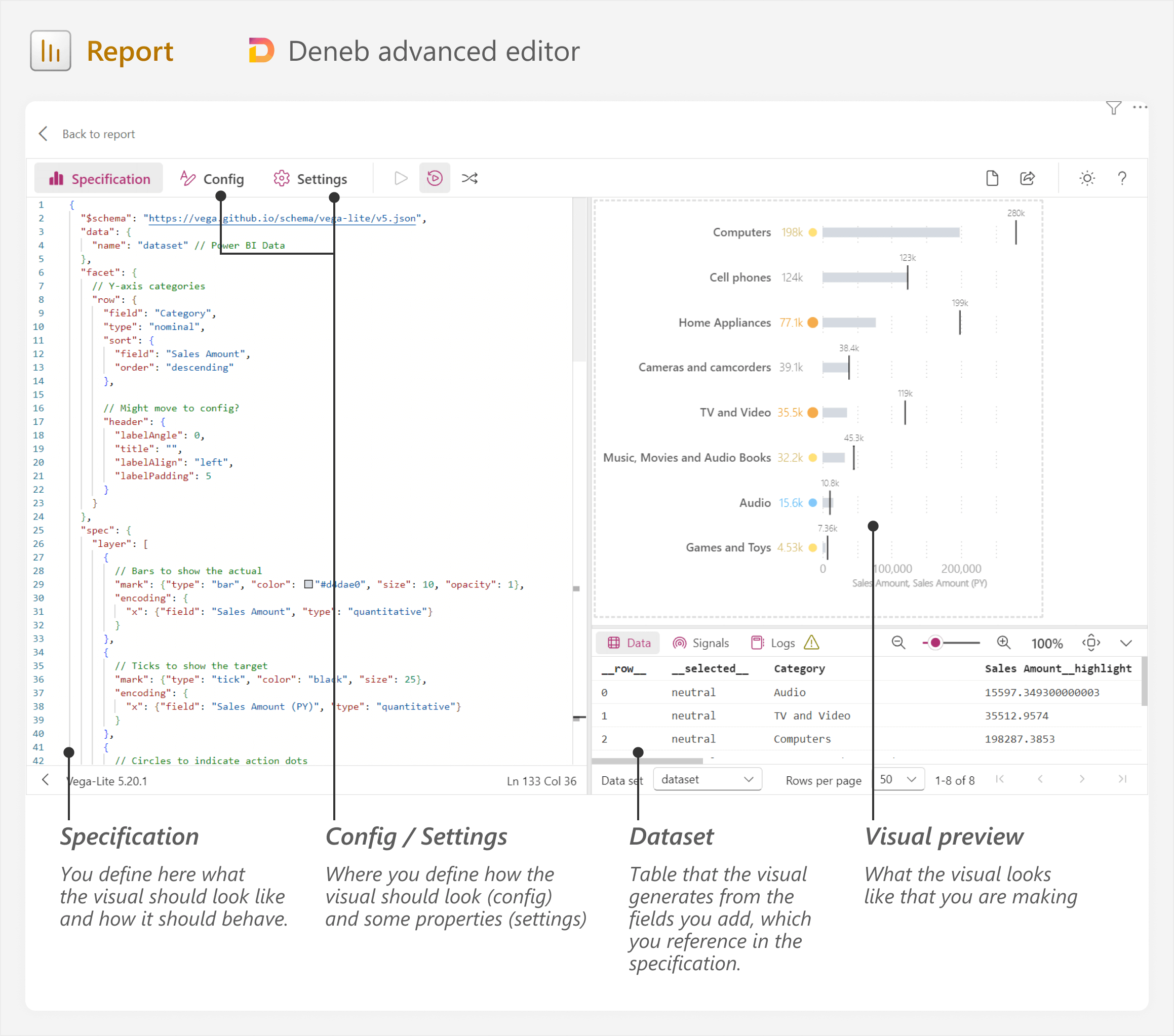Switch to the Config tab
This screenshot has height=1036, width=1174.
212,179
